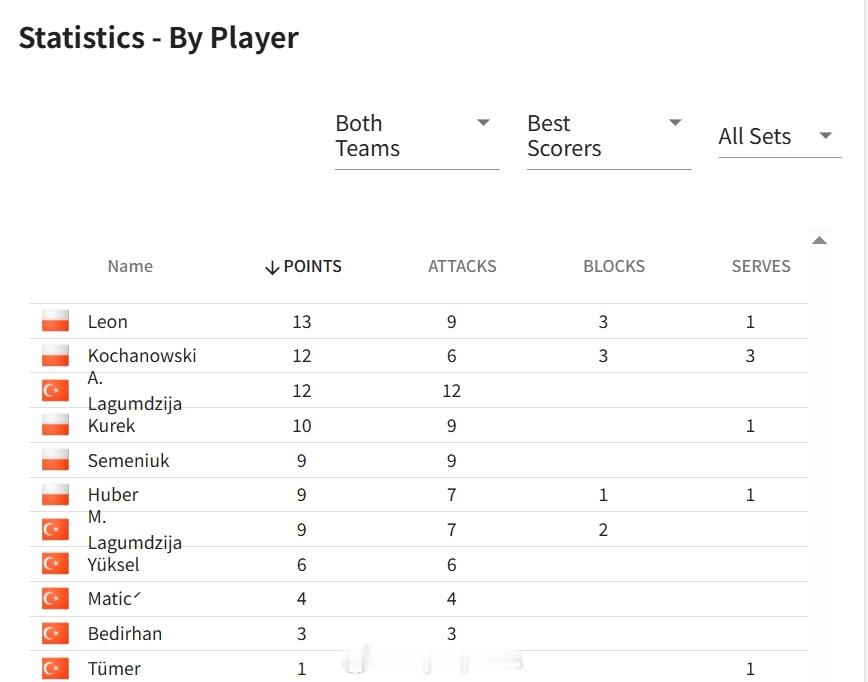
Task: Click Turkey flag icon beside Bedirhan
Action: click(x=55, y=633)
